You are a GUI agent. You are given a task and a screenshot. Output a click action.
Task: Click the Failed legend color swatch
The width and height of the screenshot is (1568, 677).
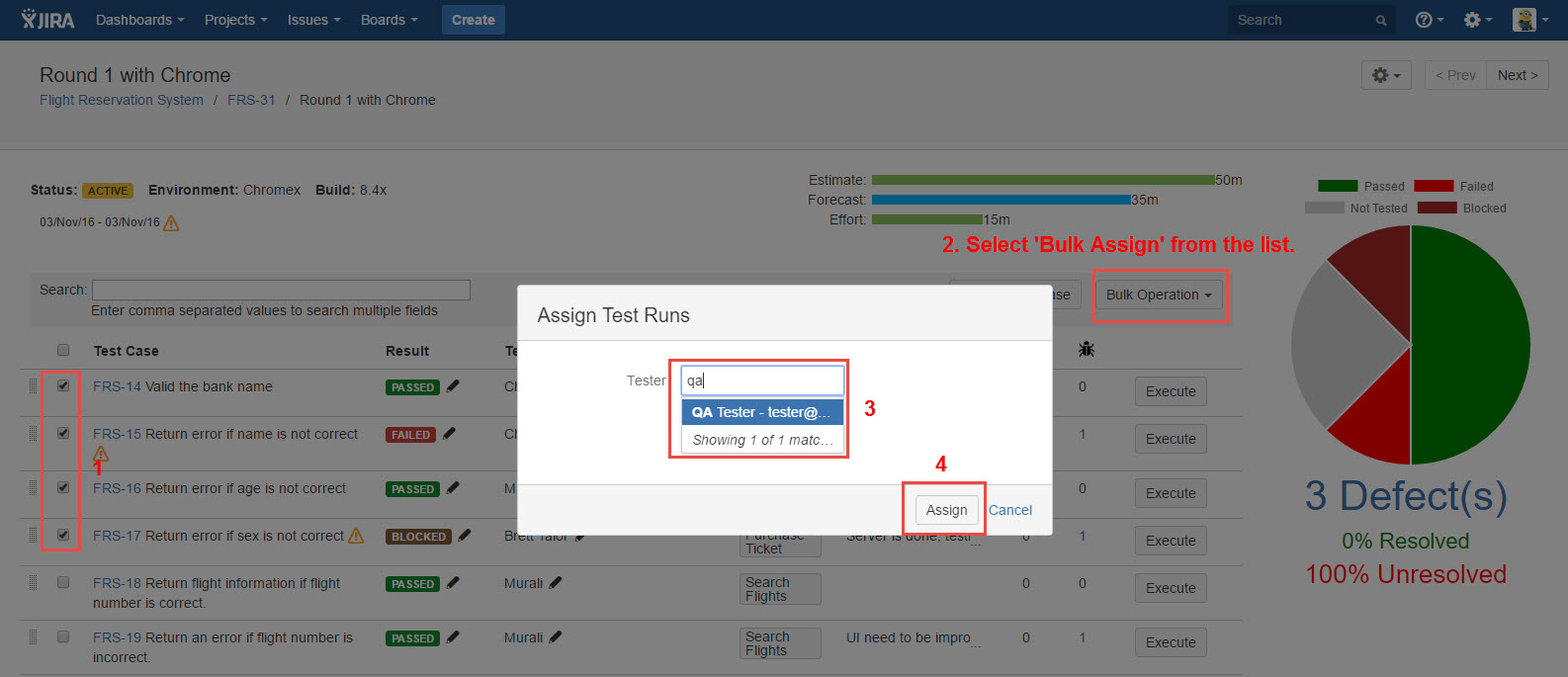click(1434, 186)
